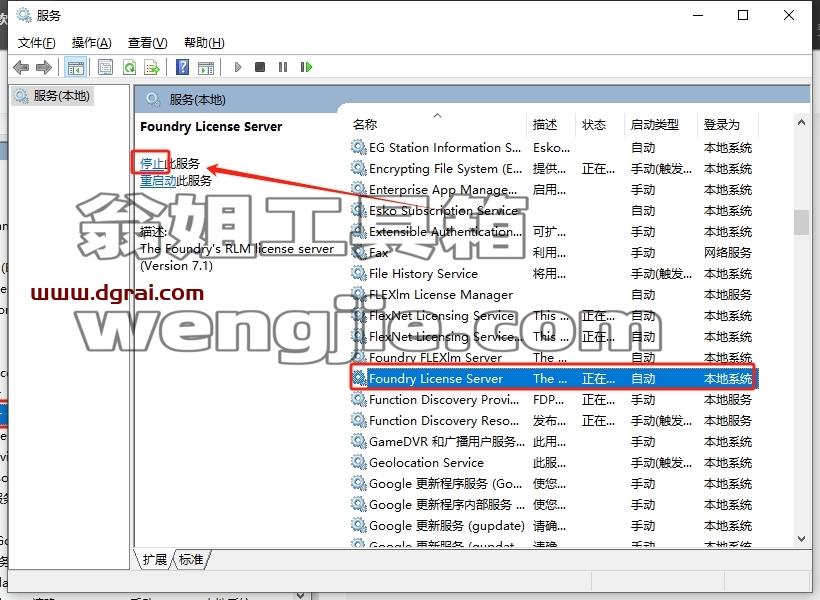This screenshot has height=600, width=820.
Task: Click the Back arrow toolbar icon
Action: [x=21, y=67]
